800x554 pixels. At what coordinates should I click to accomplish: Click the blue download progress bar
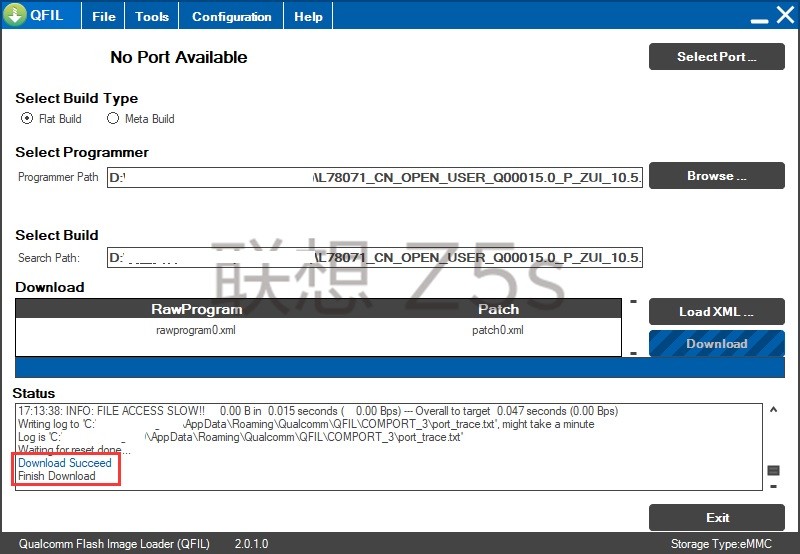click(x=400, y=367)
